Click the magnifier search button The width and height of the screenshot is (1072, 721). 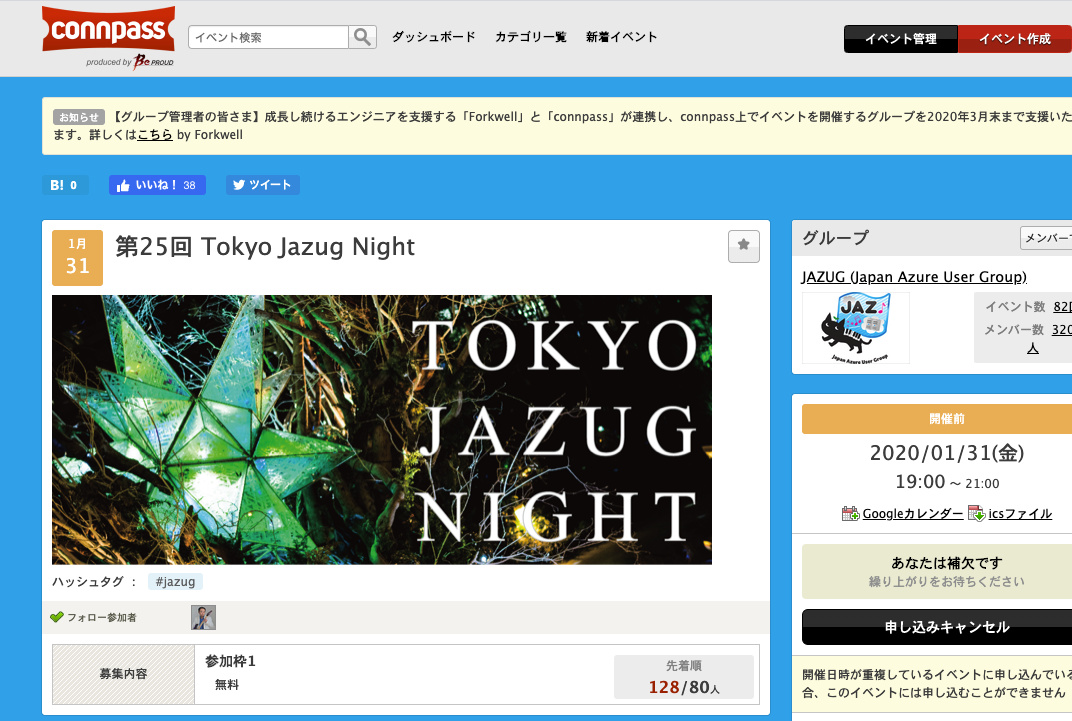coord(362,37)
